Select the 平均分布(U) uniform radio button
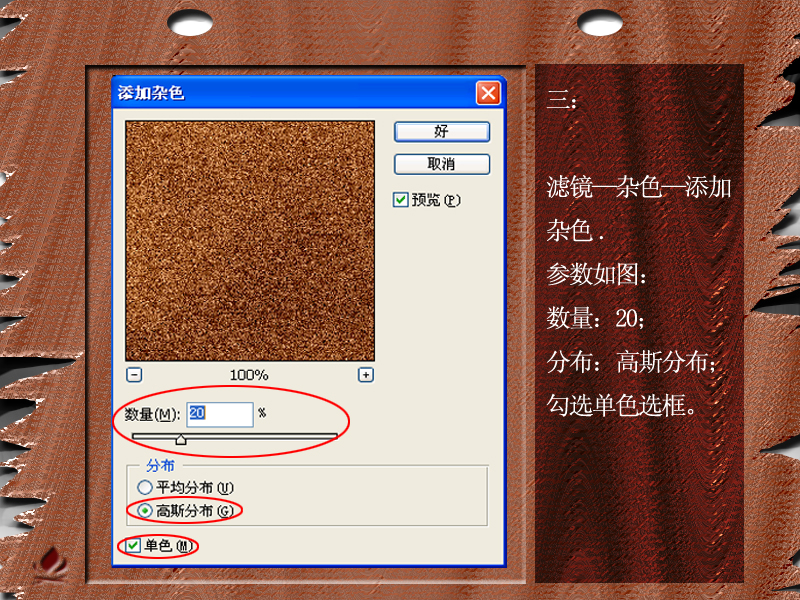This screenshot has height=600, width=800. (x=144, y=487)
